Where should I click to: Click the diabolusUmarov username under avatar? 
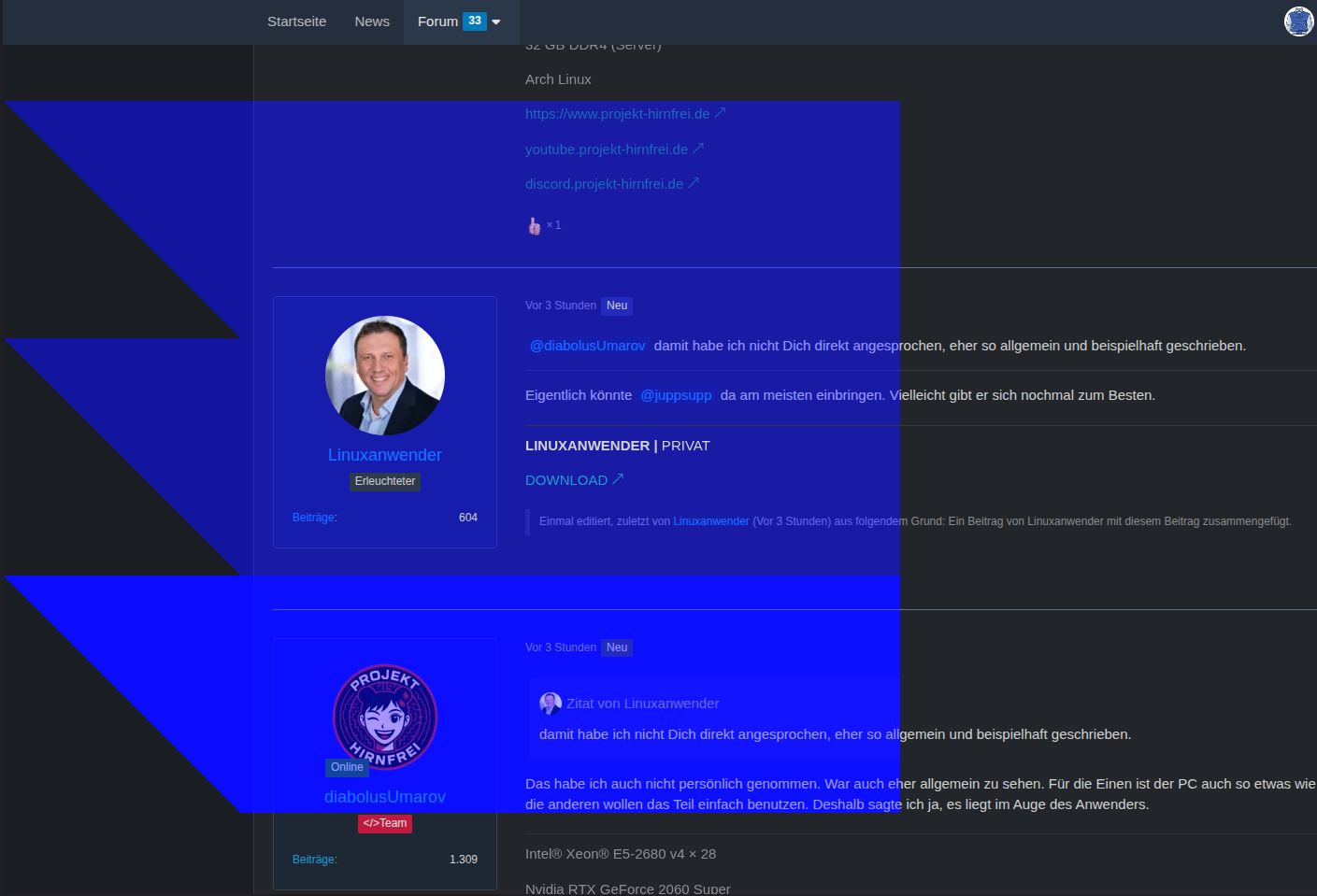point(385,797)
